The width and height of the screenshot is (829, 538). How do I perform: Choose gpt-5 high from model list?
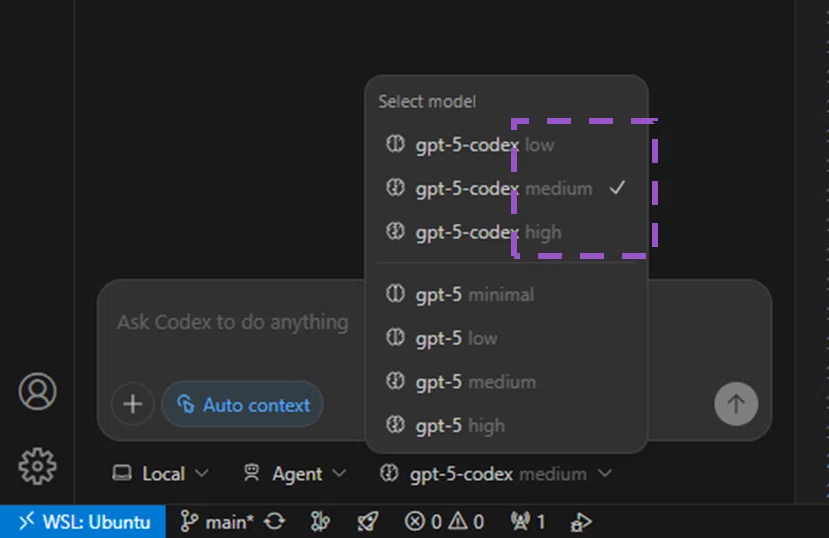point(506,425)
